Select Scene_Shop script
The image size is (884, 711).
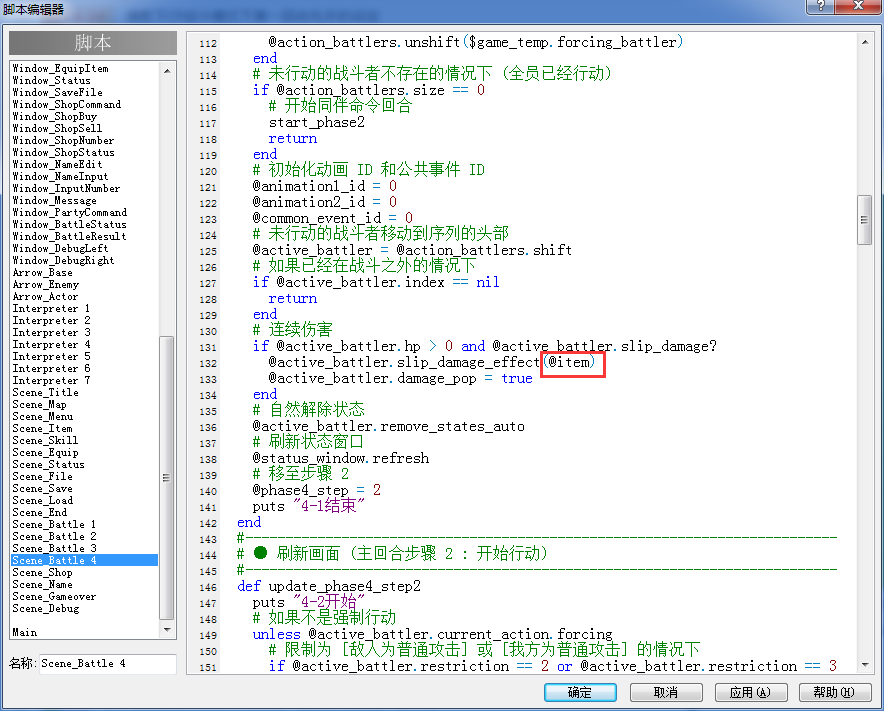[x=42, y=572]
